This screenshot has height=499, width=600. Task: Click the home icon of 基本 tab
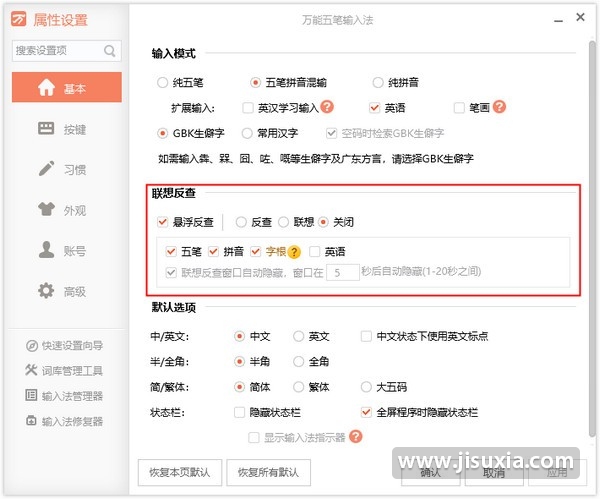point(46,87)
